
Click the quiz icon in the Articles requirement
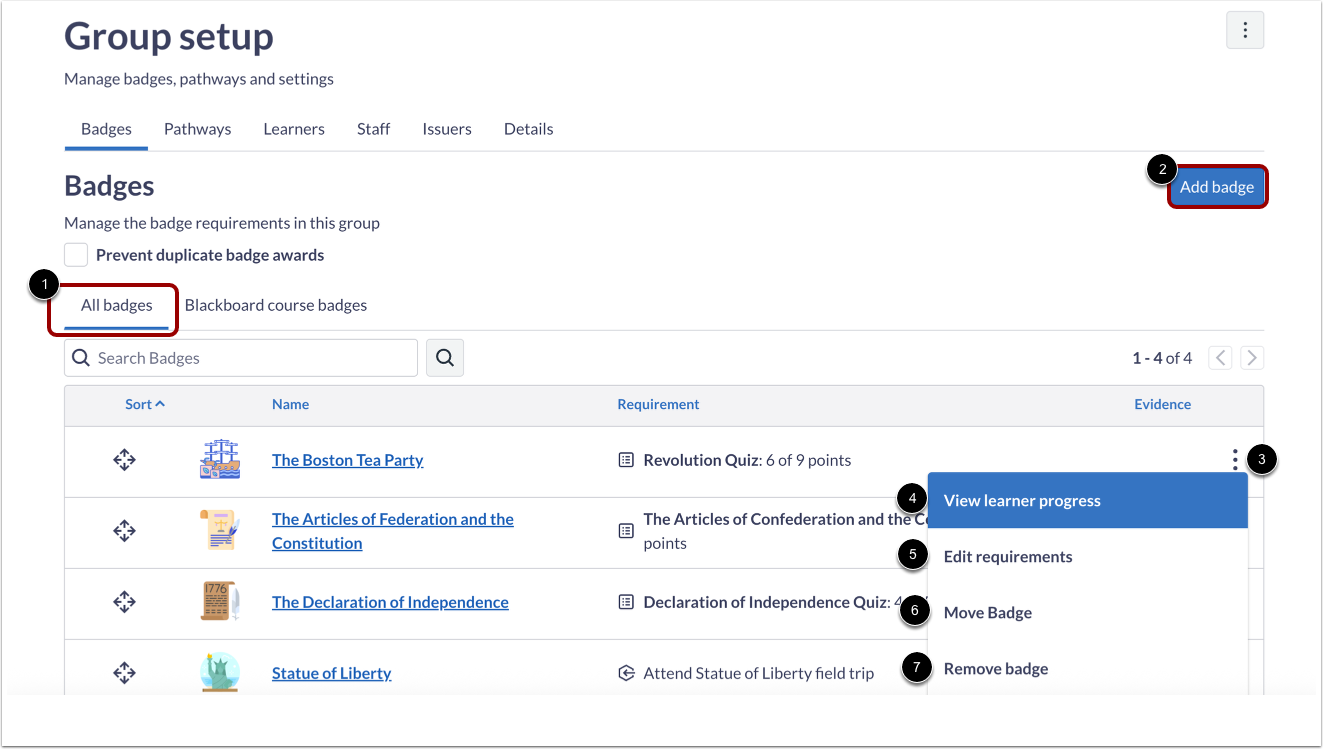coord(626,531)
